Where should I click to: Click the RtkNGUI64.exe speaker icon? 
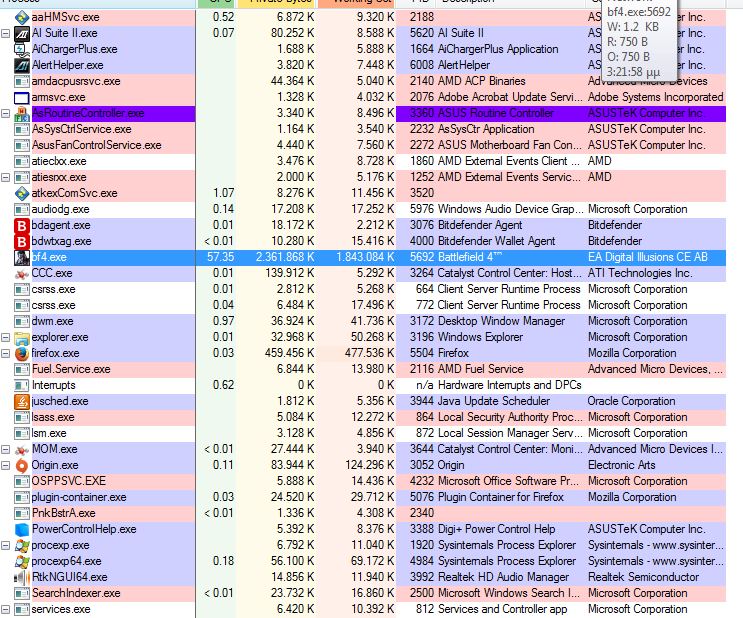coord(22,577)
